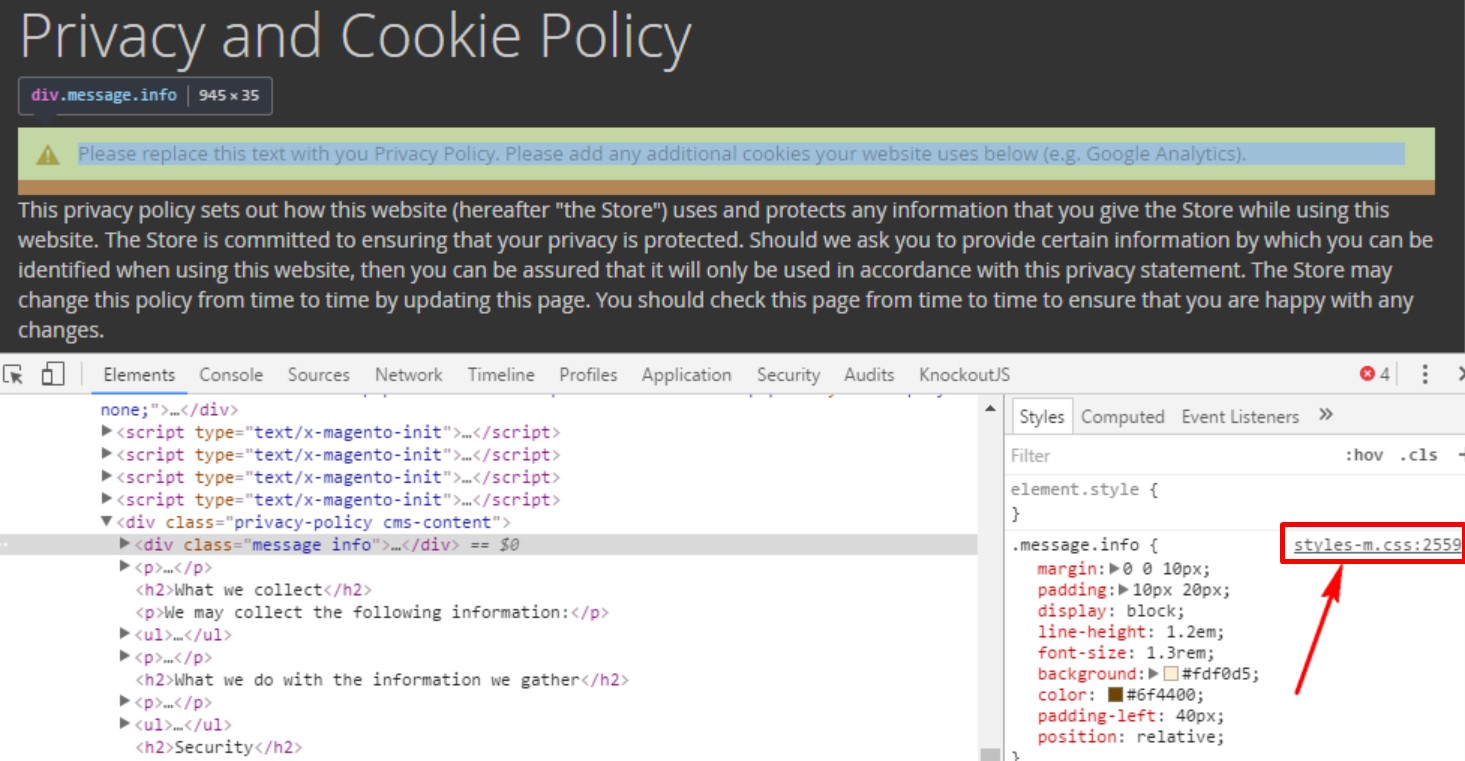1465x761 pixels.
Task: Click the #fdf0d5 background color swatch
Action: (x=1171, y=674)
